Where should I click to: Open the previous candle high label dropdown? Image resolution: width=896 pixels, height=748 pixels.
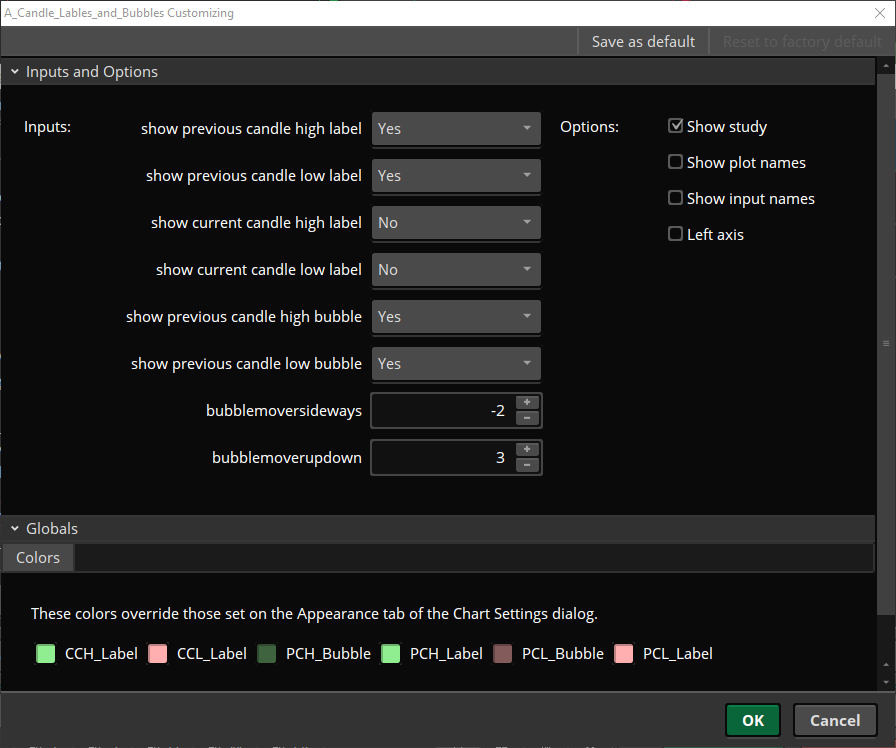tap(456, 129)
